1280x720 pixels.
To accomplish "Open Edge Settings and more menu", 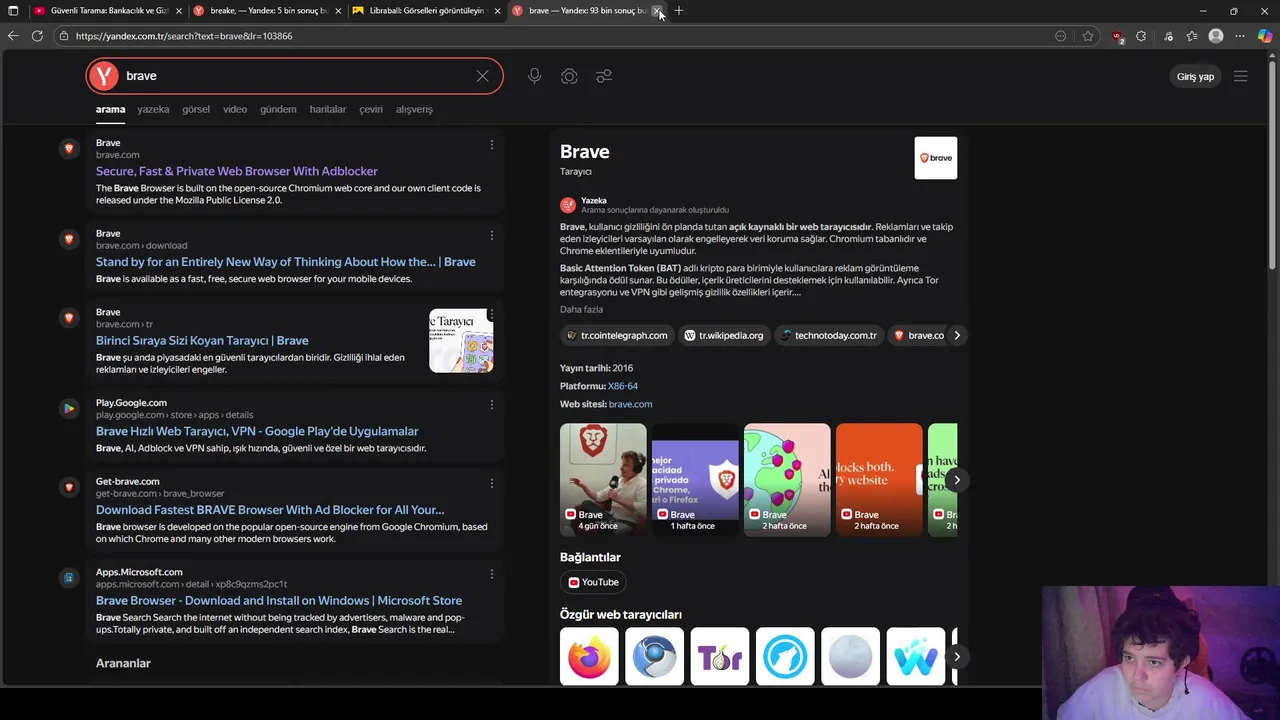I will click(1240, 36).
